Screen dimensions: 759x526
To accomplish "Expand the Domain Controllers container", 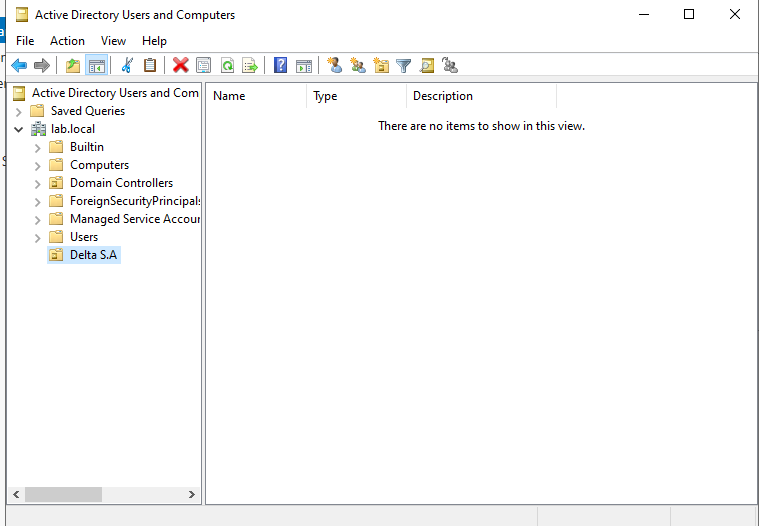I will pos(38,183).
